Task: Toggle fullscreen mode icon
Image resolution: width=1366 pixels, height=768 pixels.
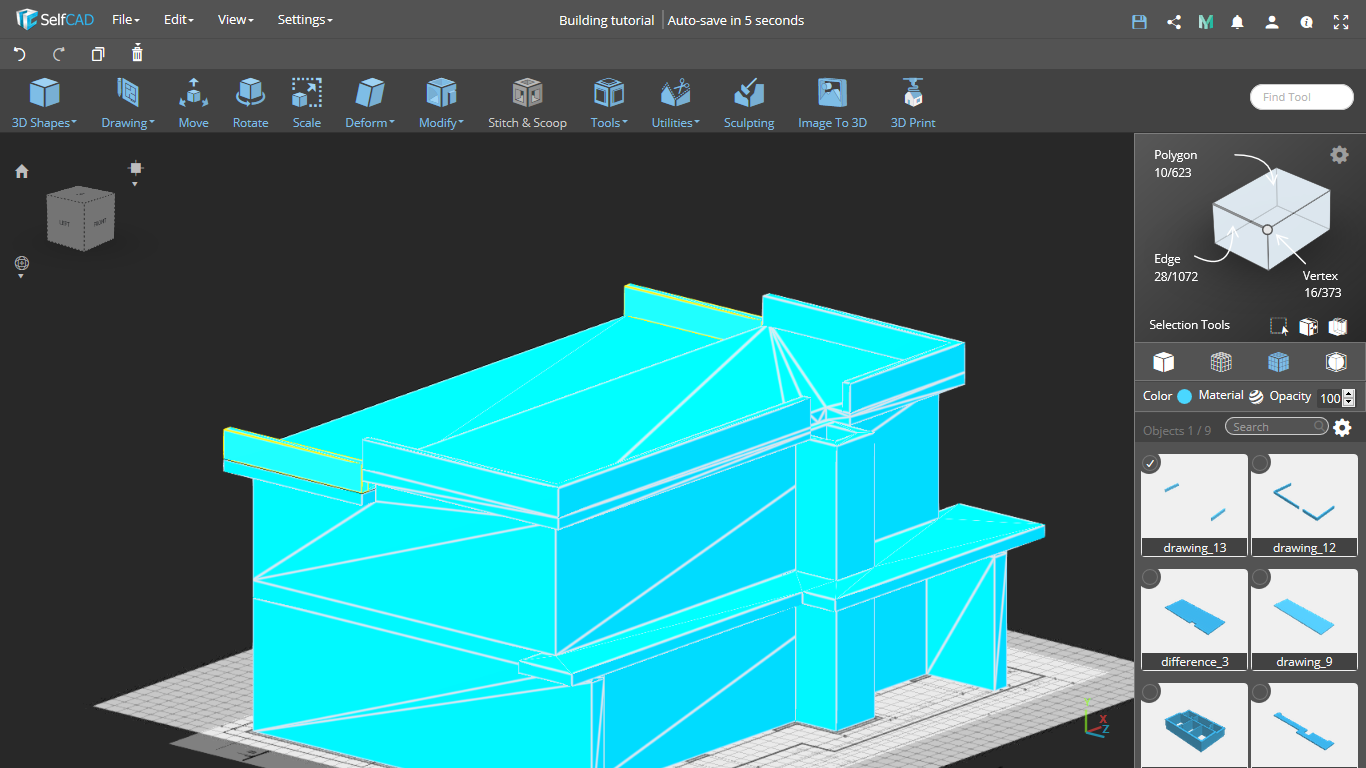Action: coord(1340,21)
